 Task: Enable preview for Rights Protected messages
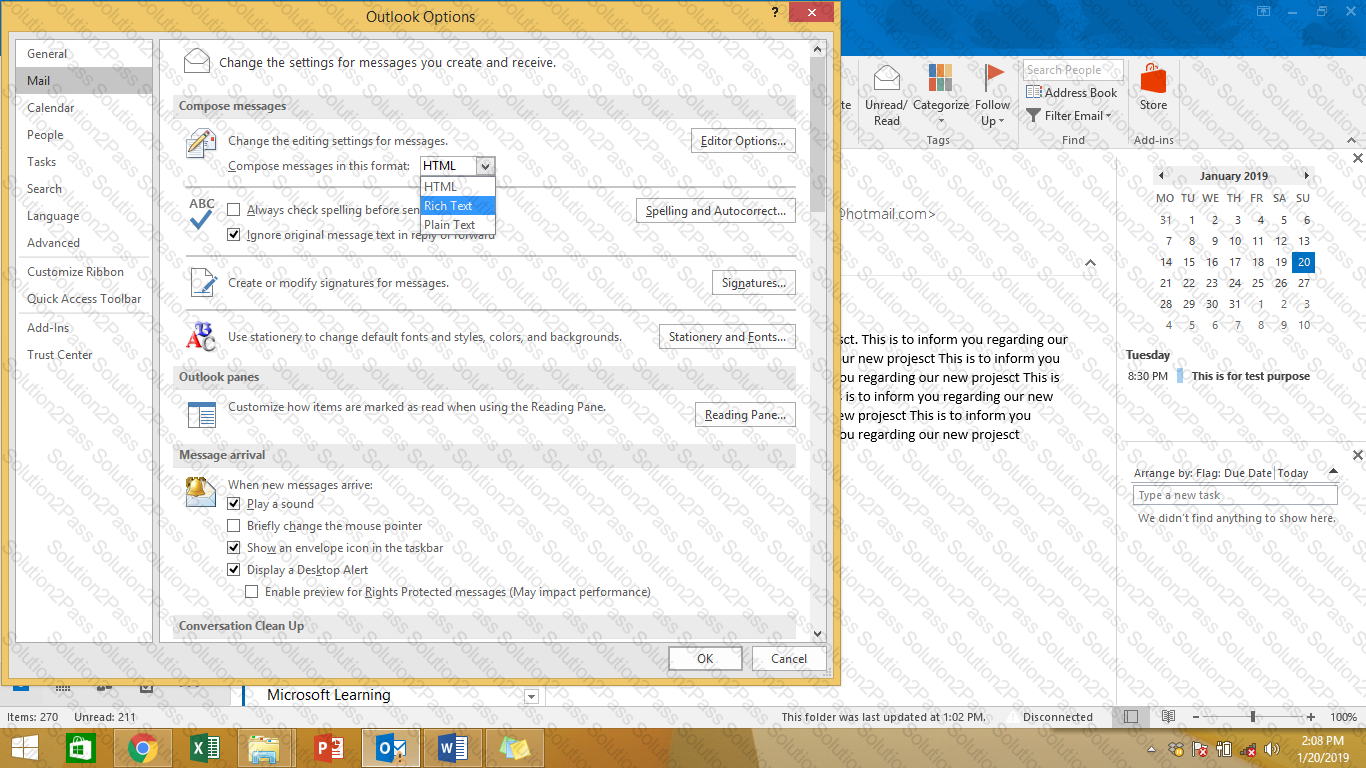click(252, 592)
